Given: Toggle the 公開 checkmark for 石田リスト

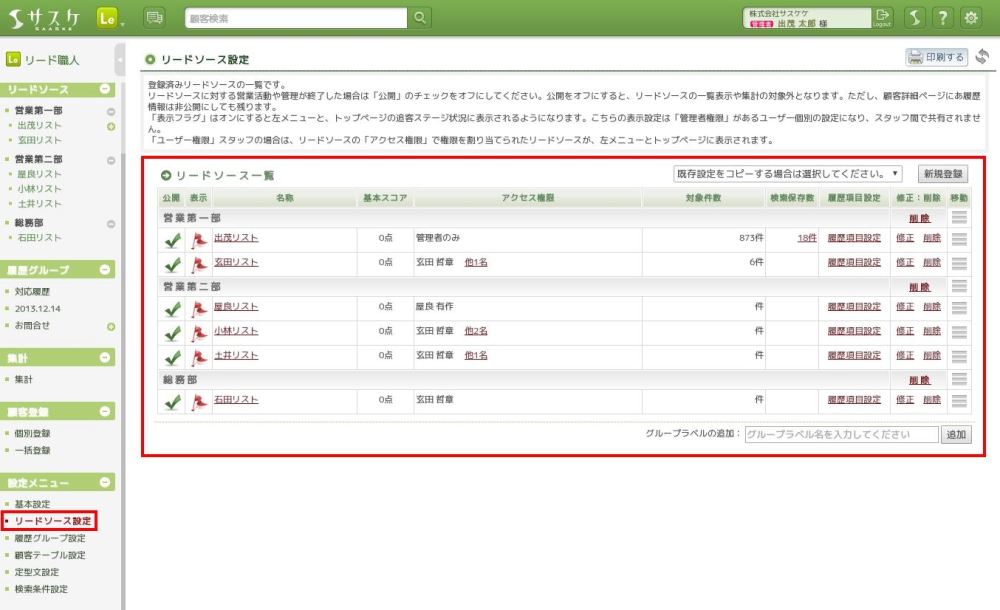Looking at the screenshot, I should pos(172,401).
